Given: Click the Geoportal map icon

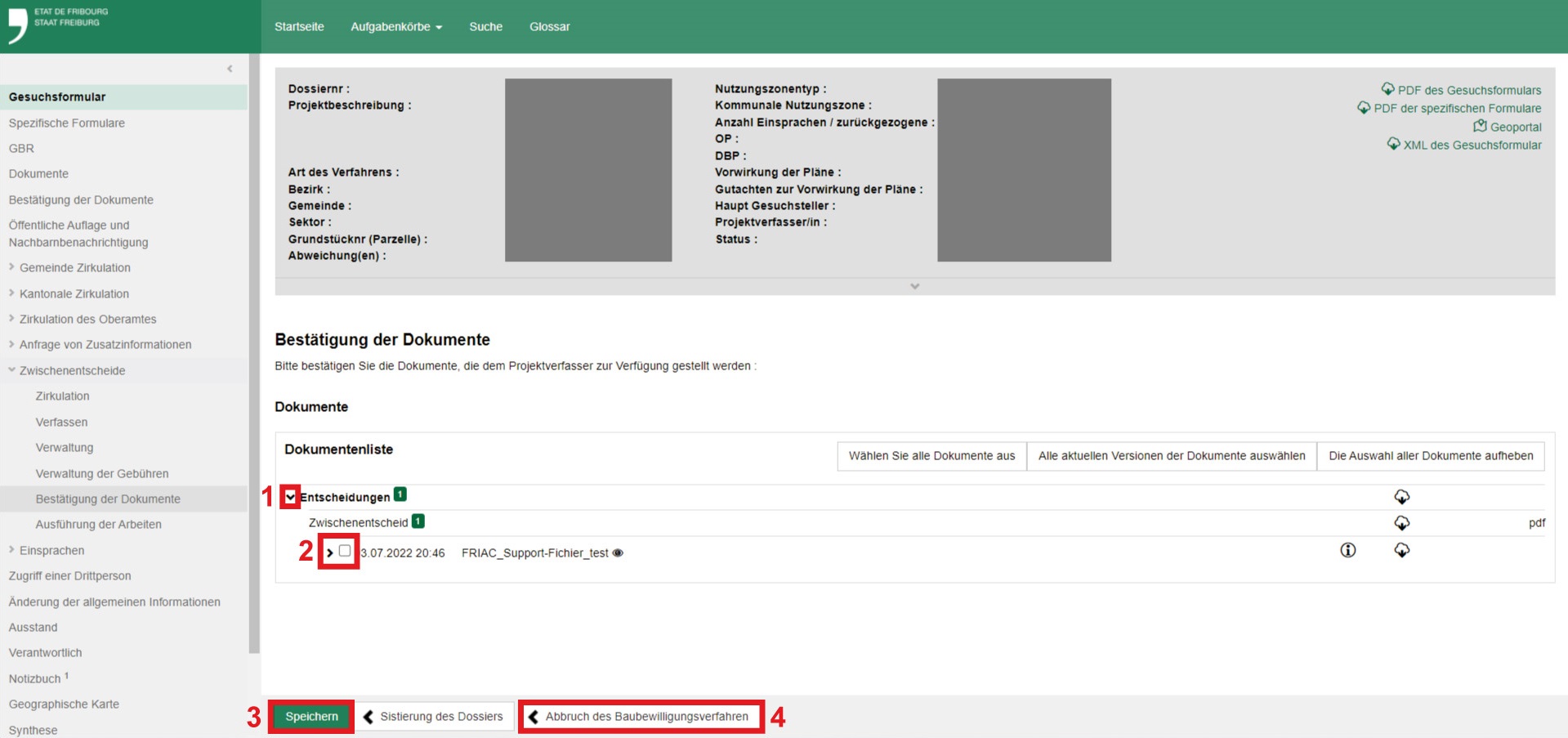Looking at the screenshot, I should point(1480,126).
